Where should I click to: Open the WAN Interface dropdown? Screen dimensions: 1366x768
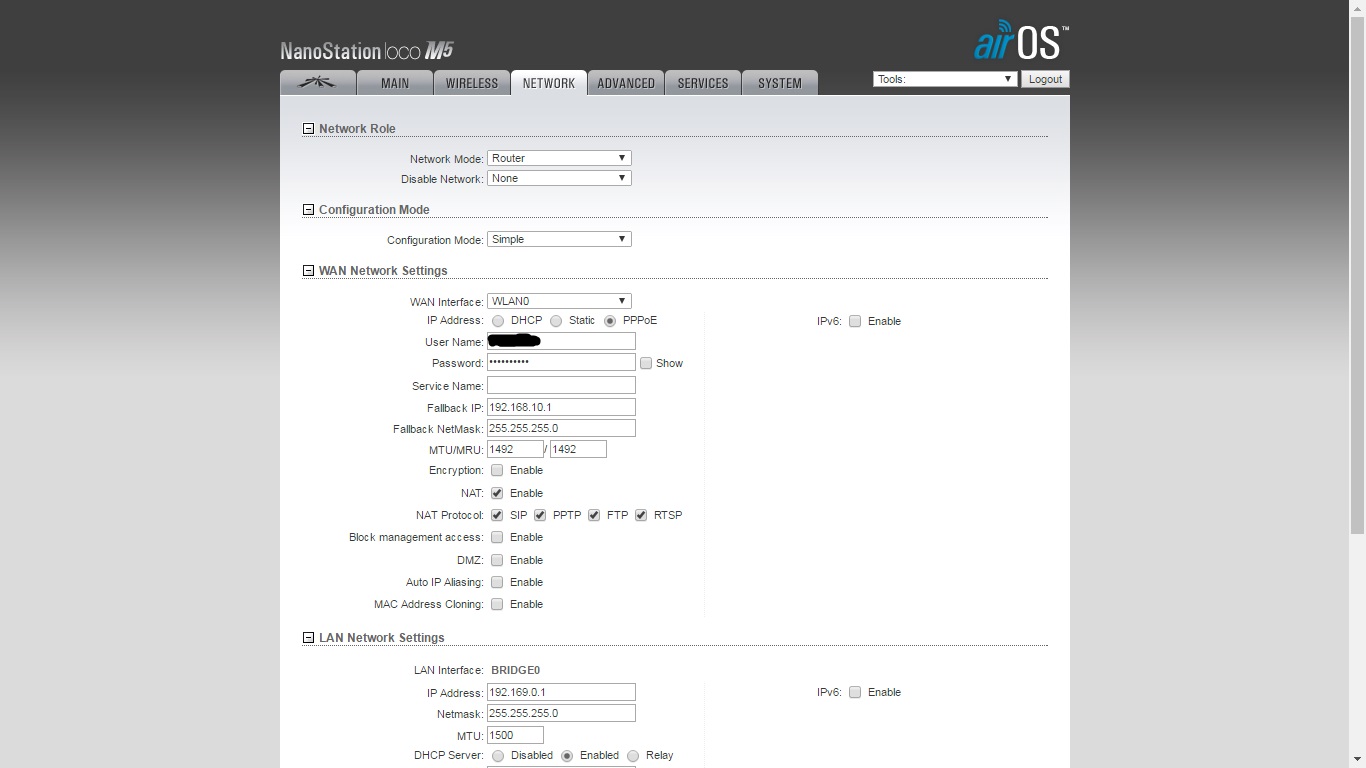(x=559, y=301)
